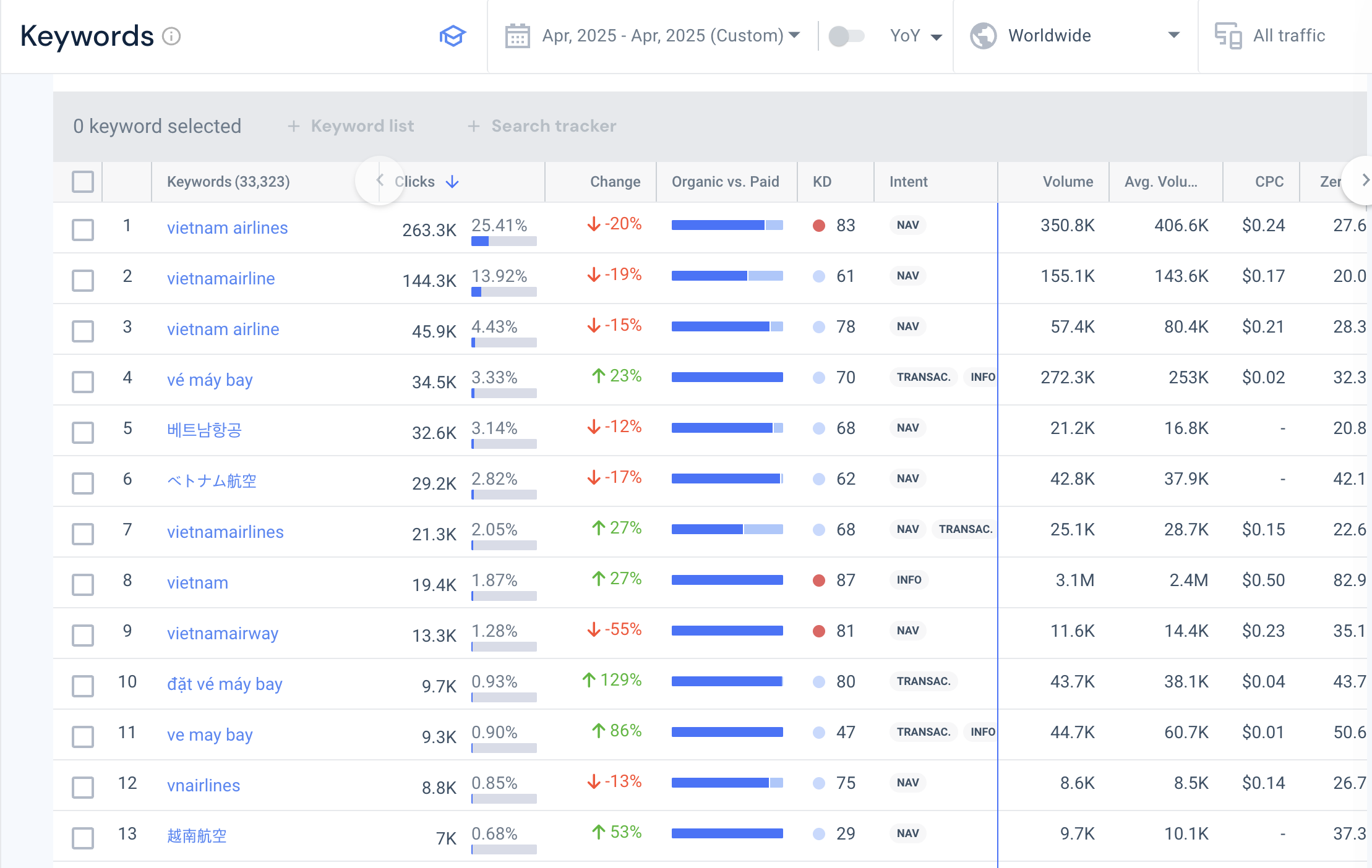
Task: Click the NAV intent tag for vietnamairline
Action: coord(907,276)
